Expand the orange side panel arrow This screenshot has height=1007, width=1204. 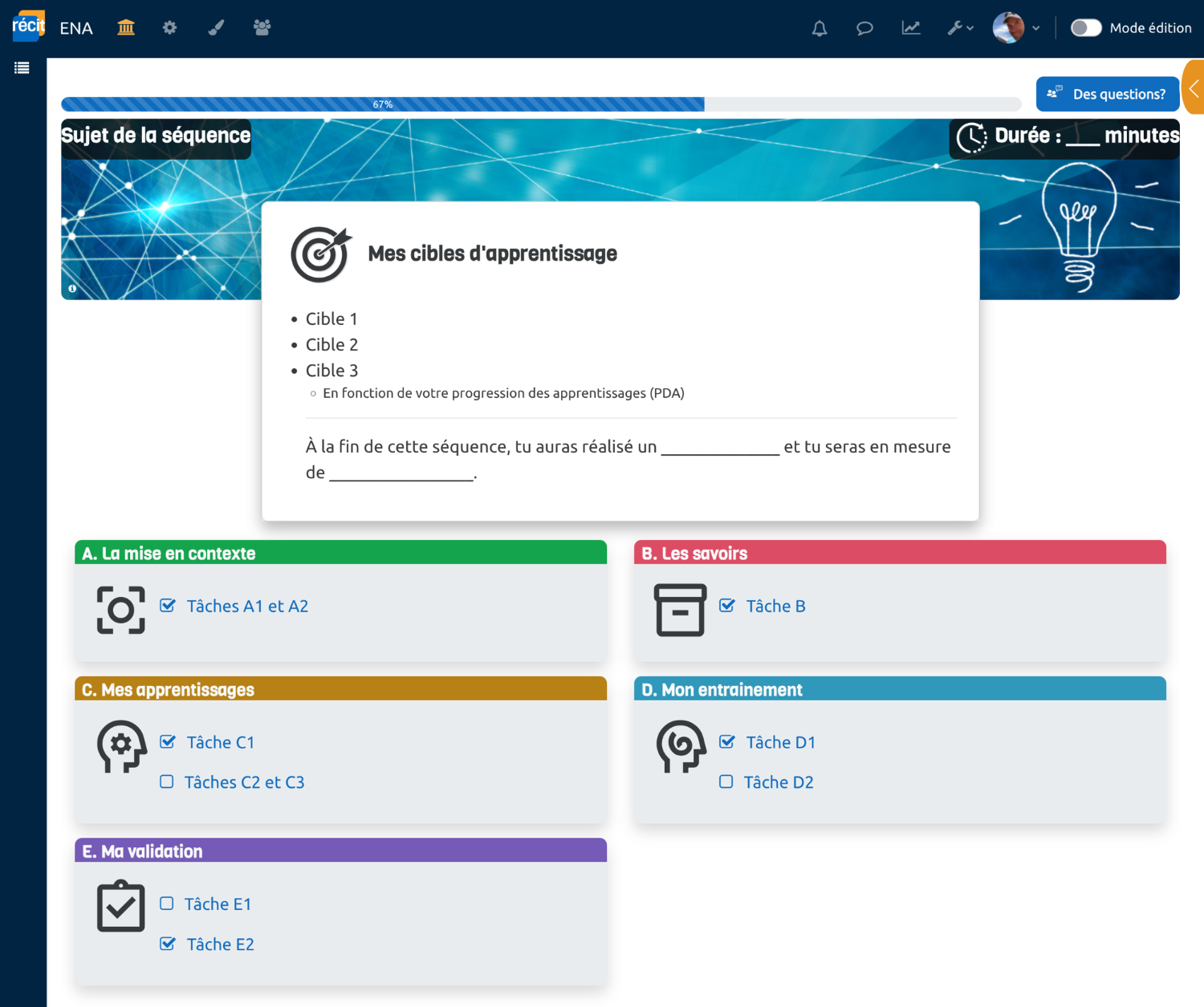(1194, 87)
